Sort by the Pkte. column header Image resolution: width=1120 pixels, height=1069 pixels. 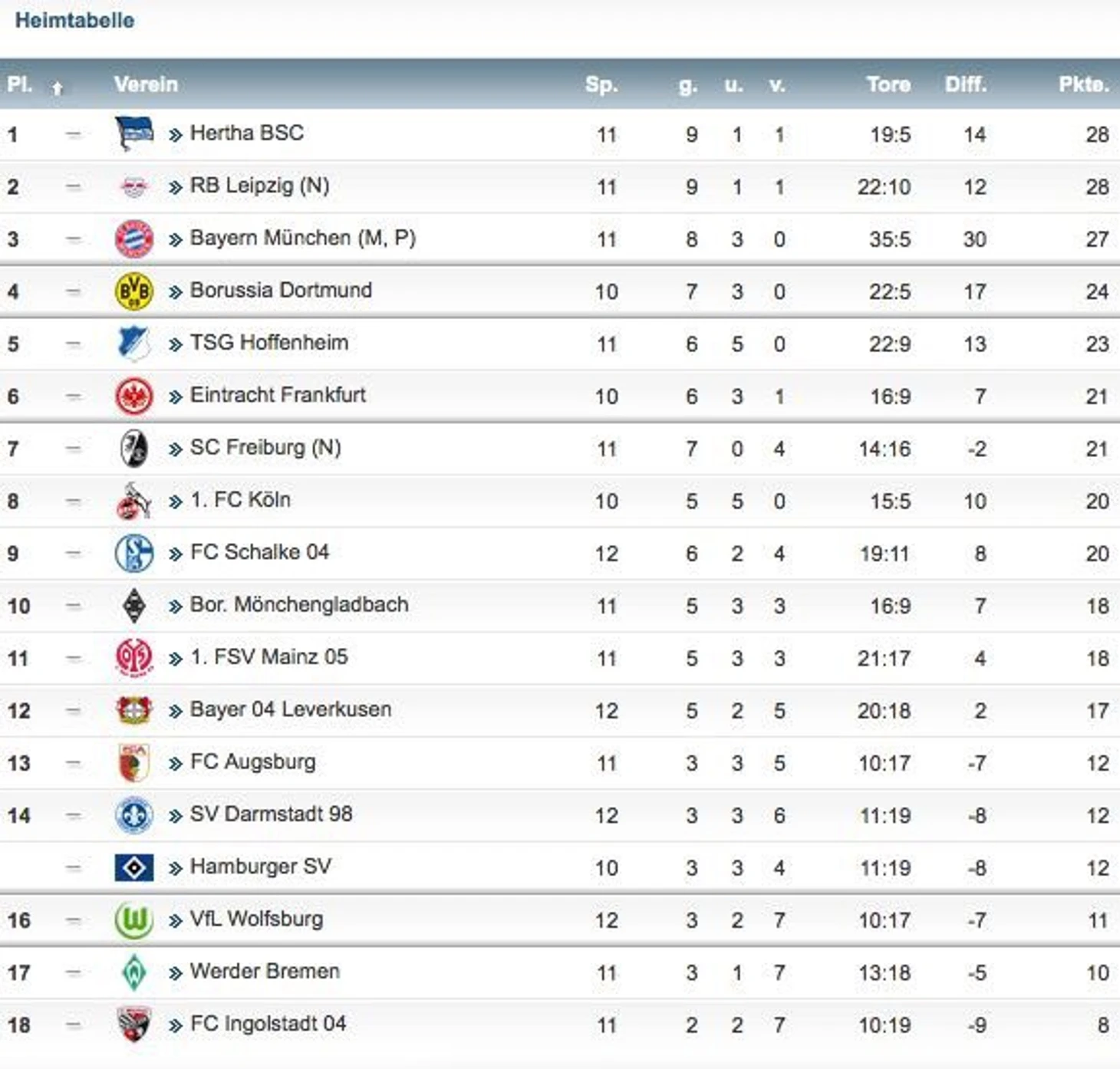coord(1083,84)
